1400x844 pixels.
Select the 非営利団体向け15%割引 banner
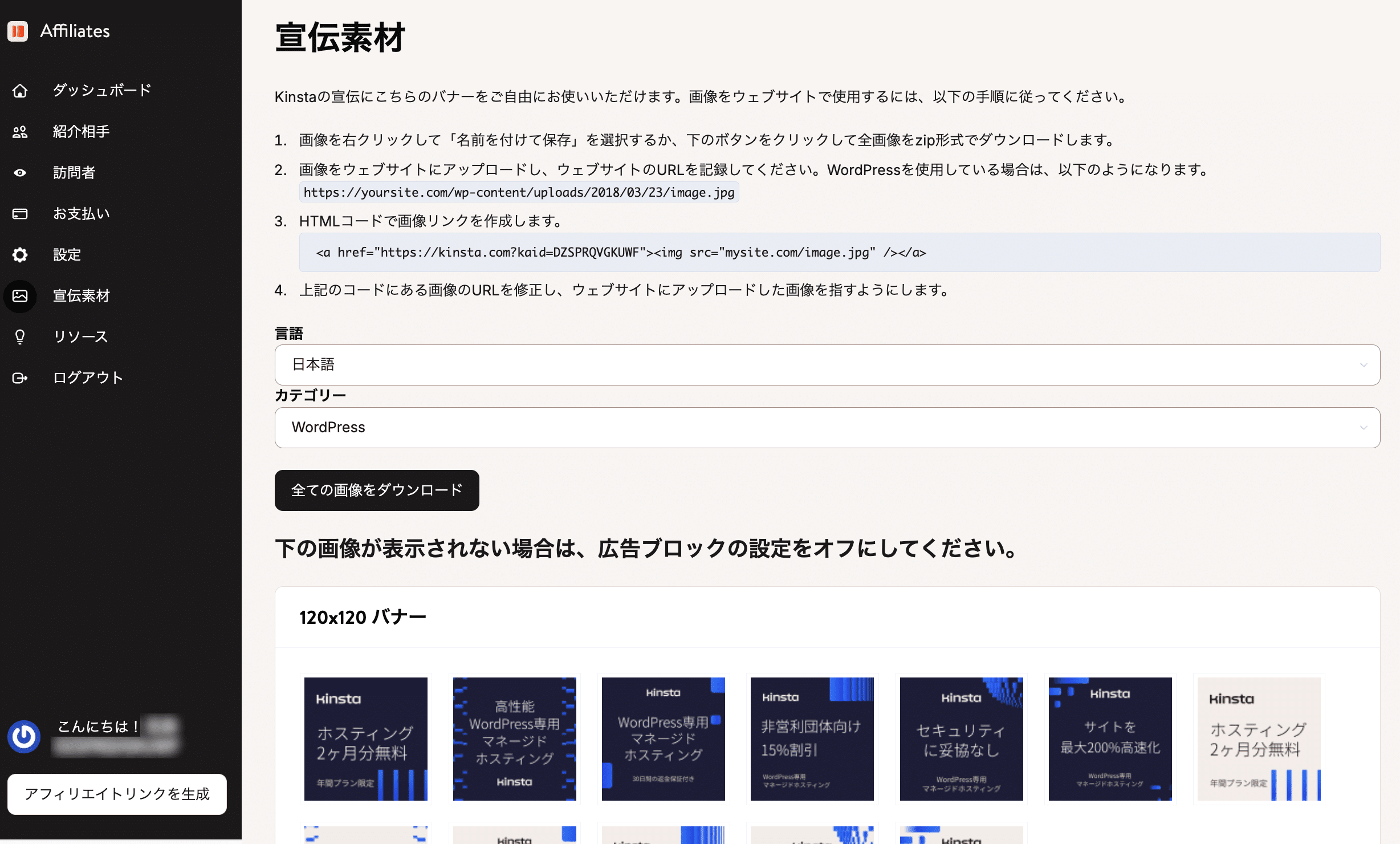pos(812,738)
